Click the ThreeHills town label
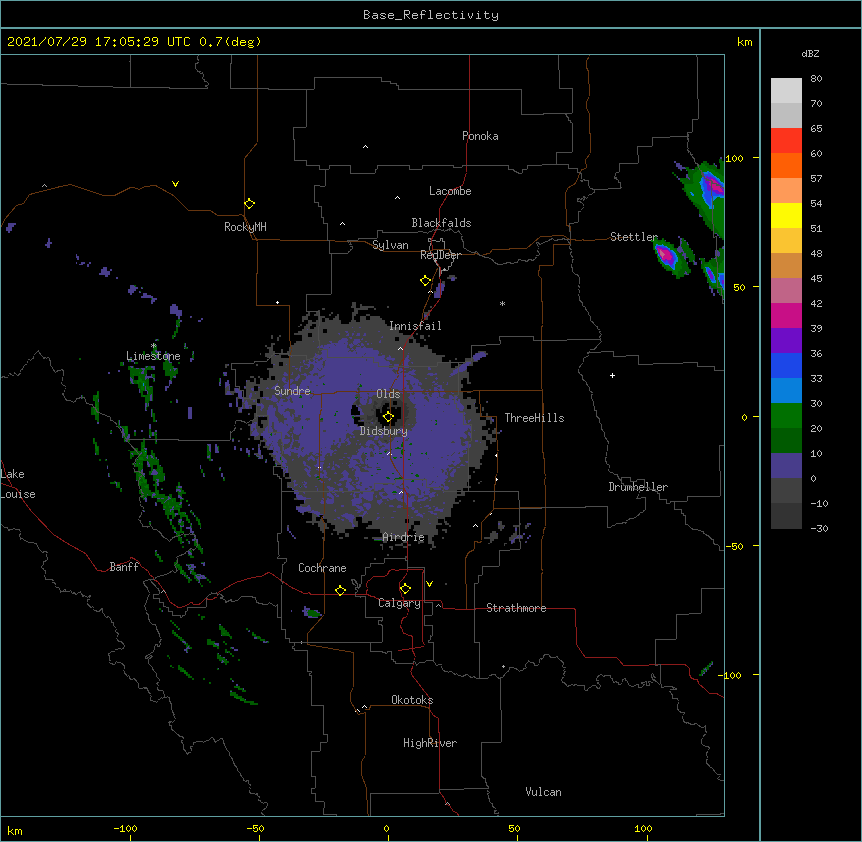This screenshot has height=842, width=862. click(x=534, y=418)
